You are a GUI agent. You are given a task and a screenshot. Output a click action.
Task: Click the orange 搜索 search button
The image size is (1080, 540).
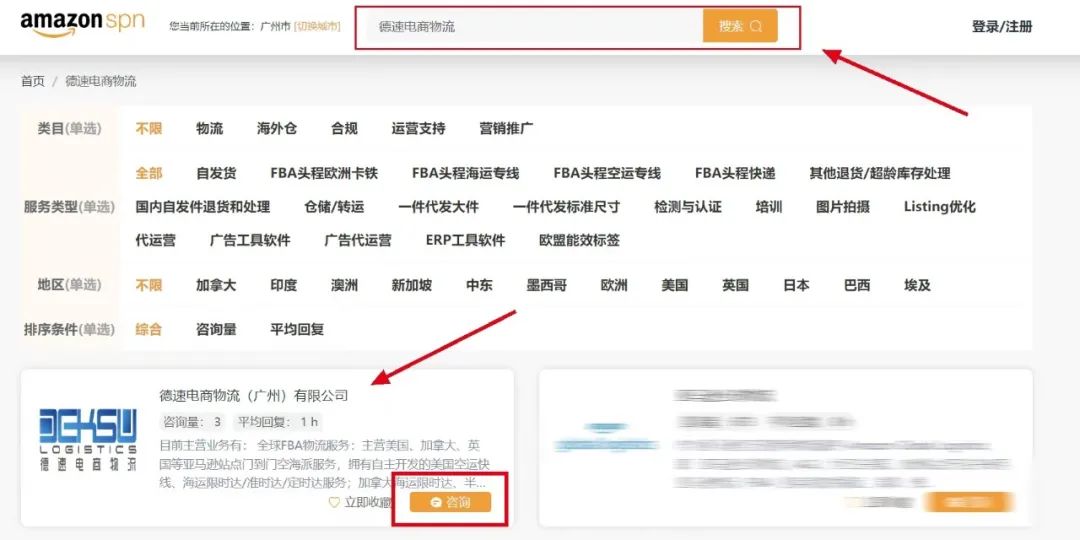[x=739, y=26]
